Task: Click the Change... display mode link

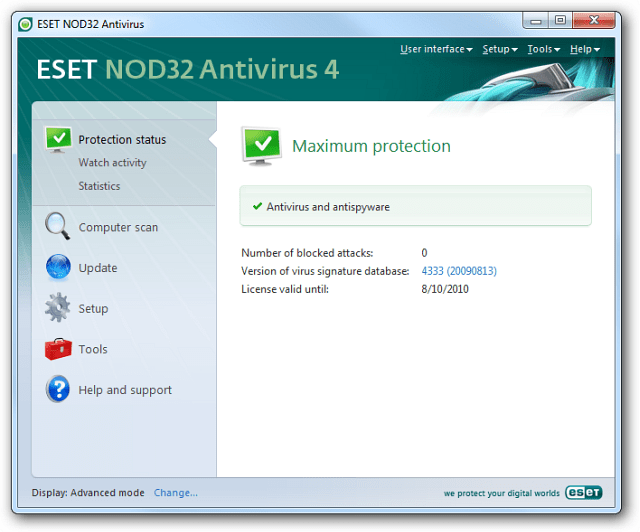Action: pos(176,493)
